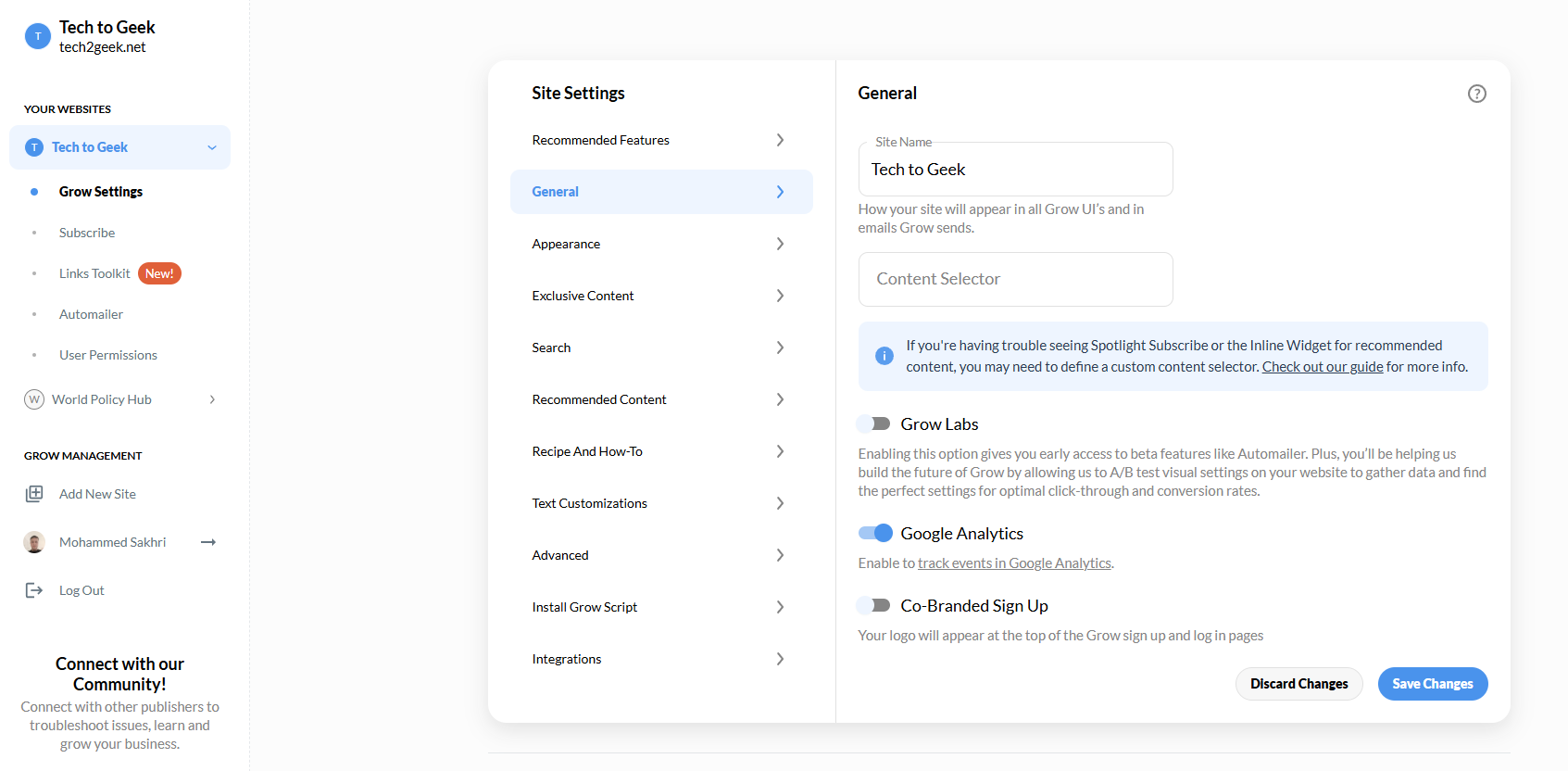1568x771 pixels.
Task: Click the Log Out door icon
Action: (34, 590)
